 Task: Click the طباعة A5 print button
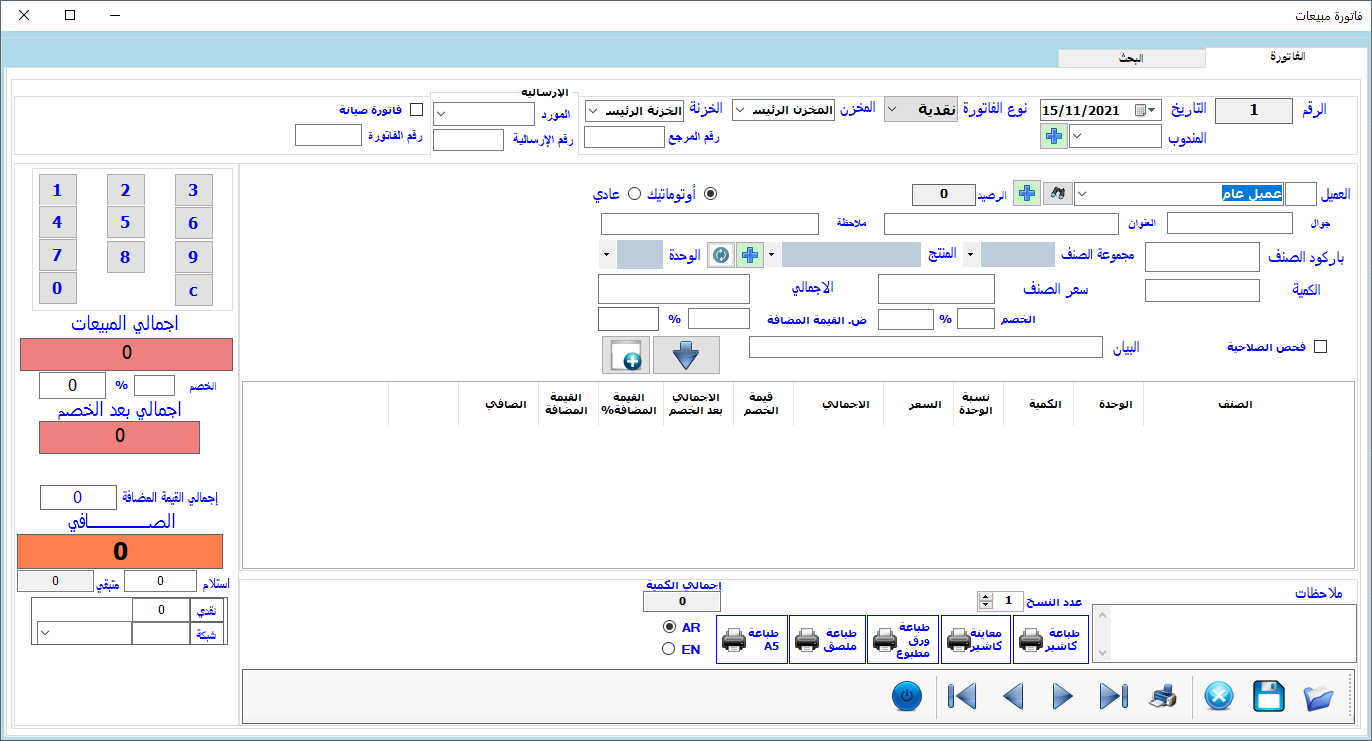click(x=751, y=640)
